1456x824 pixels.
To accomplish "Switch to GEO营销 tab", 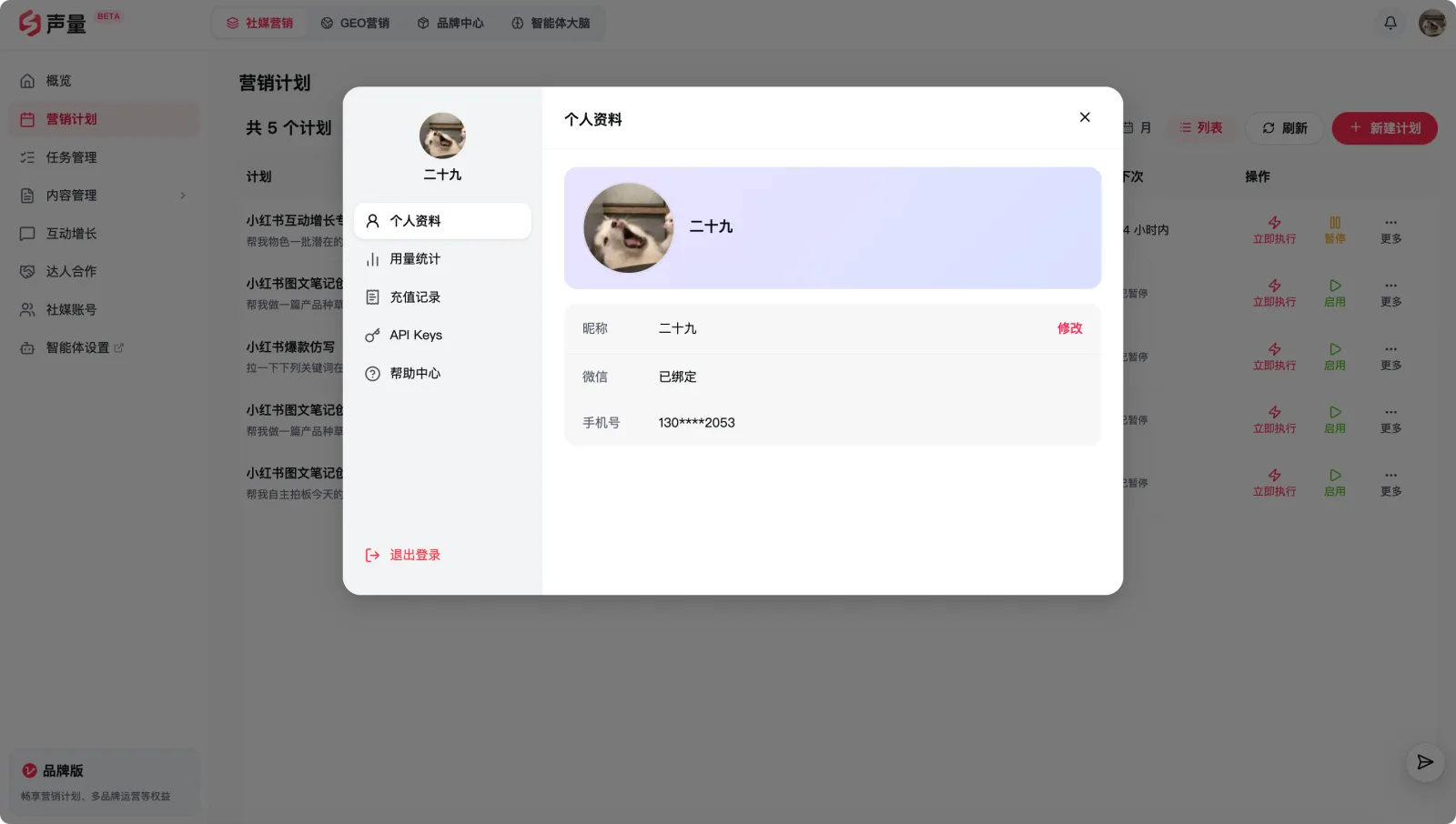I will pyautogui.click(x=355, y=23).
